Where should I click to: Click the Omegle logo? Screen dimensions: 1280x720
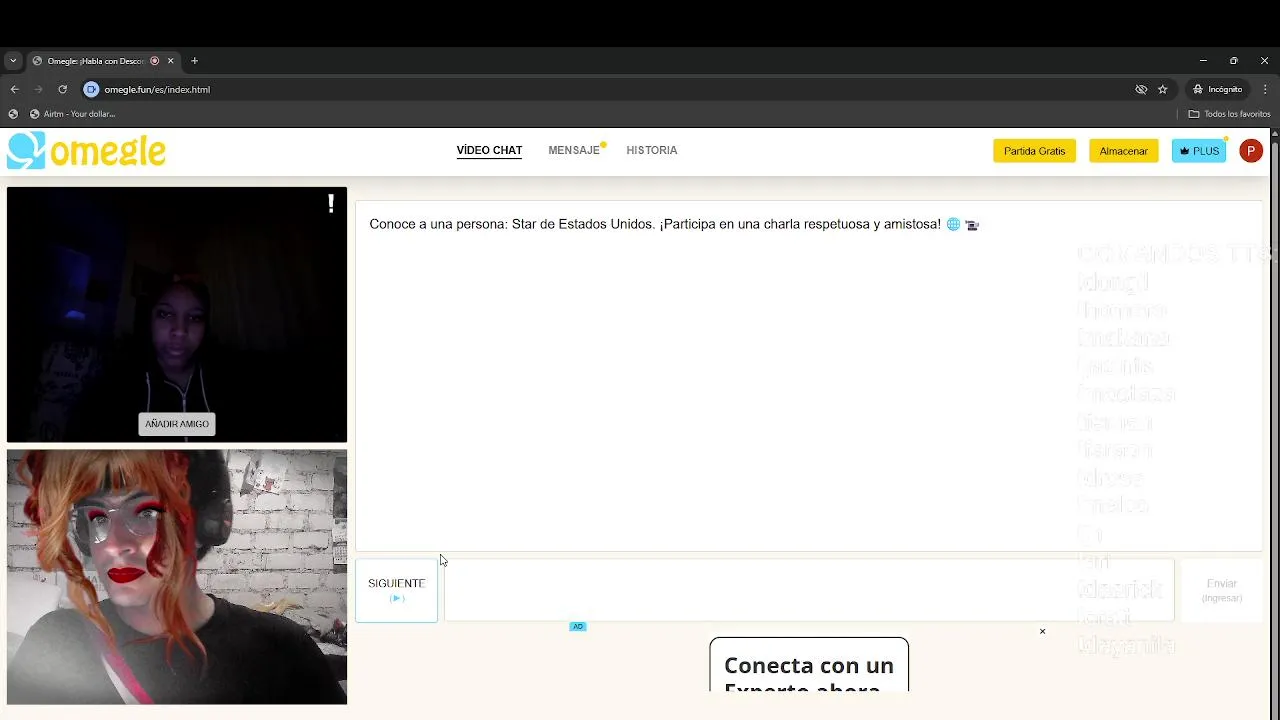[86, 151]
